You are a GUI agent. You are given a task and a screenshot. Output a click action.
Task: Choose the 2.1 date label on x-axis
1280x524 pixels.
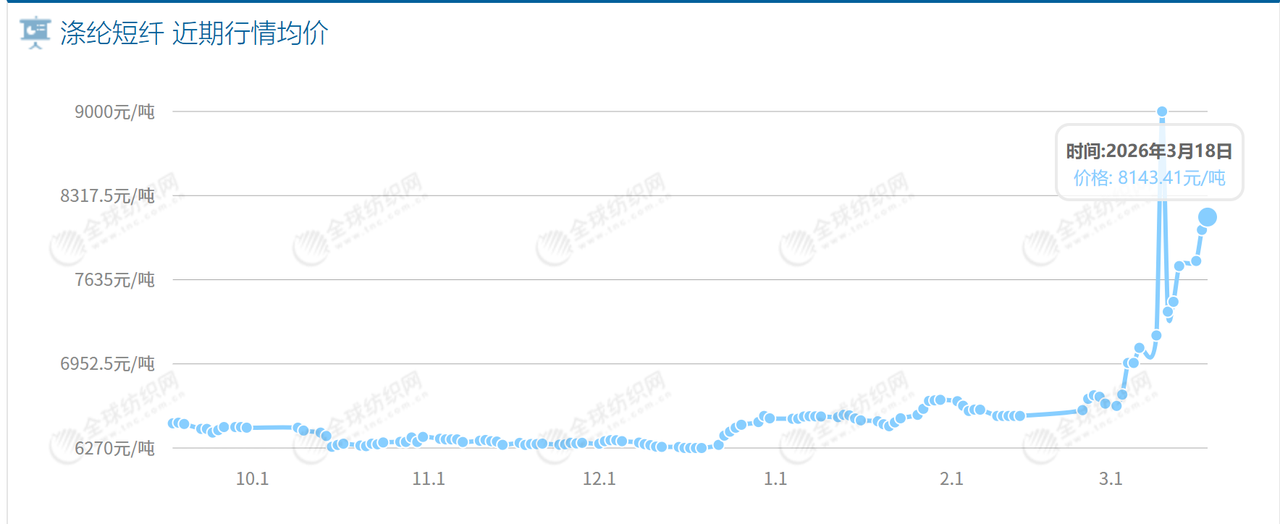click(x=951, y=479)
